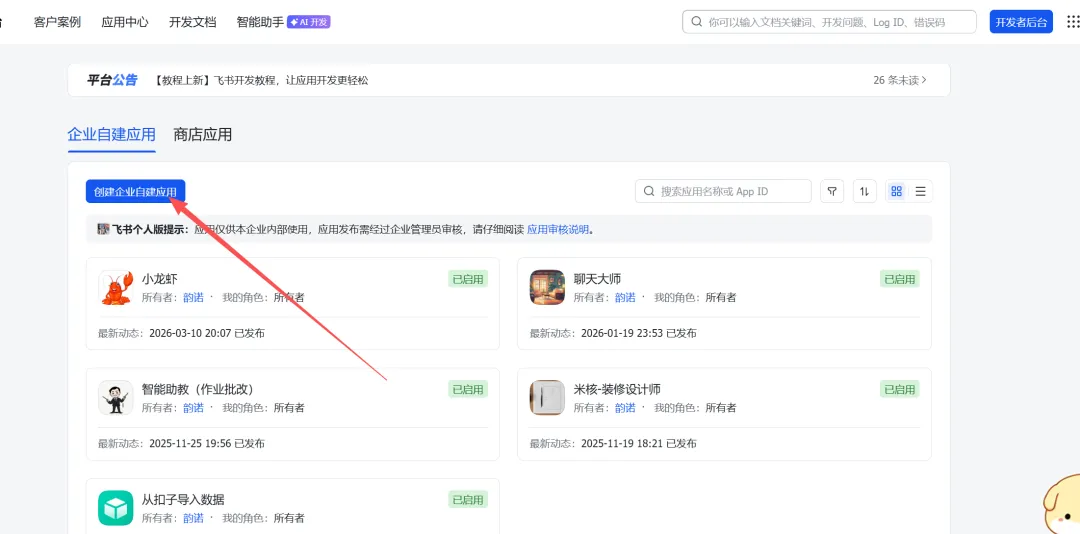
Task: Click the 小龙虾 lobster app icon
Action: click(x=116, y=287)
